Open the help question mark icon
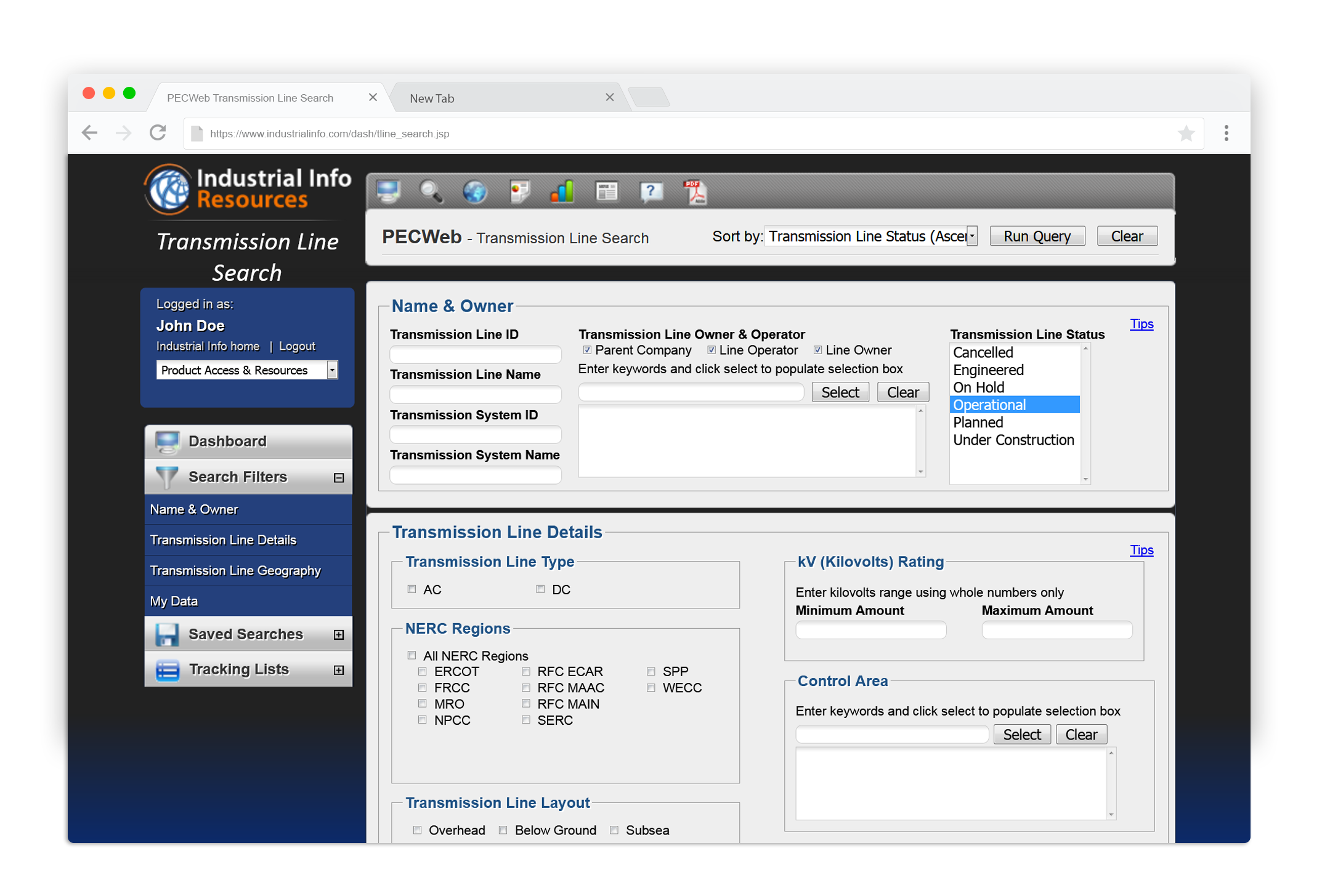This screenshot has height=896, width=1322. tap(651, 192)
